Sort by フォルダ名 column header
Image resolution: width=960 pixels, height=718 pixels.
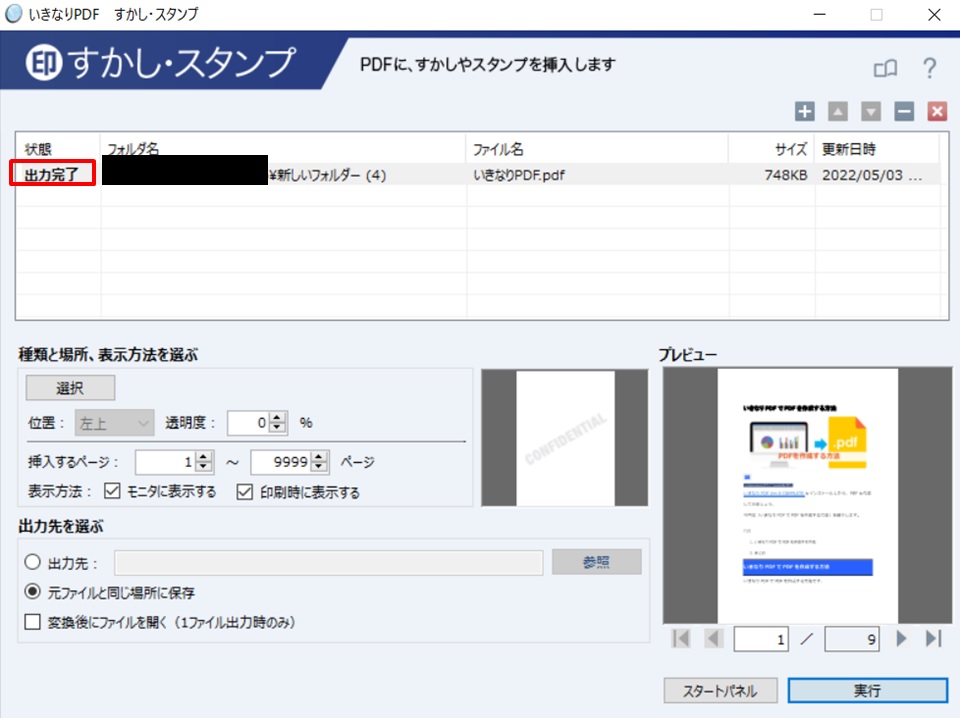click(283, 149)
